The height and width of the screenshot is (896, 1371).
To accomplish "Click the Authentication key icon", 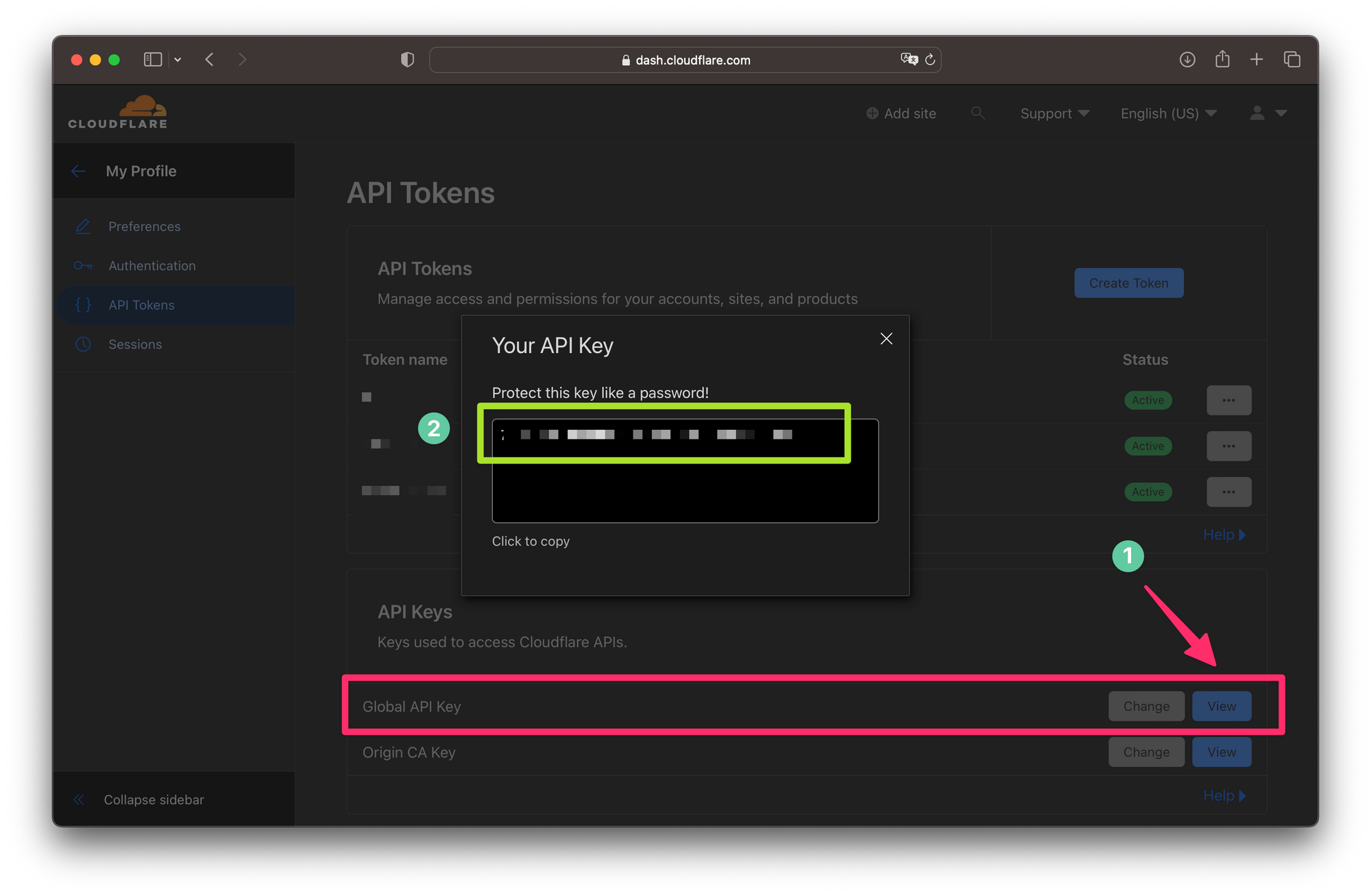I will (83, 265).
